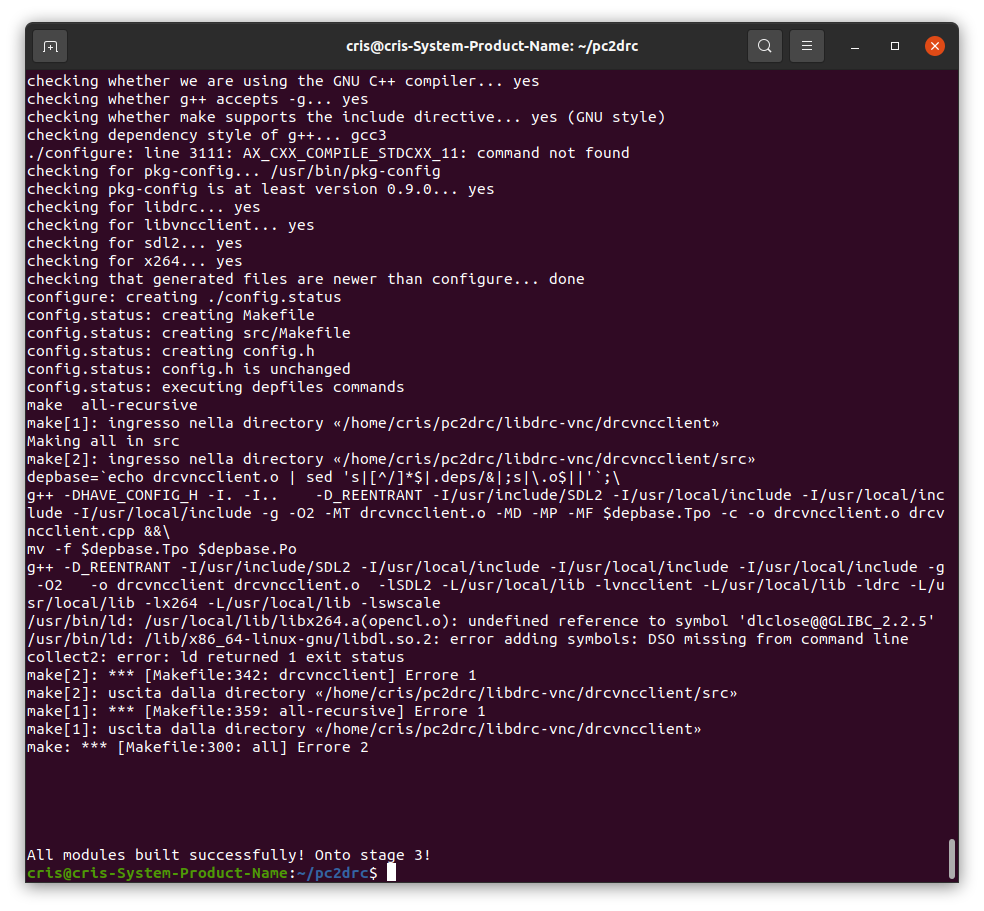This screenshot has height=911, width=984.
Task: Click 'mv -f $depbase.Tpo $depbase.Po' line
Action: click(x=161, y=549)
